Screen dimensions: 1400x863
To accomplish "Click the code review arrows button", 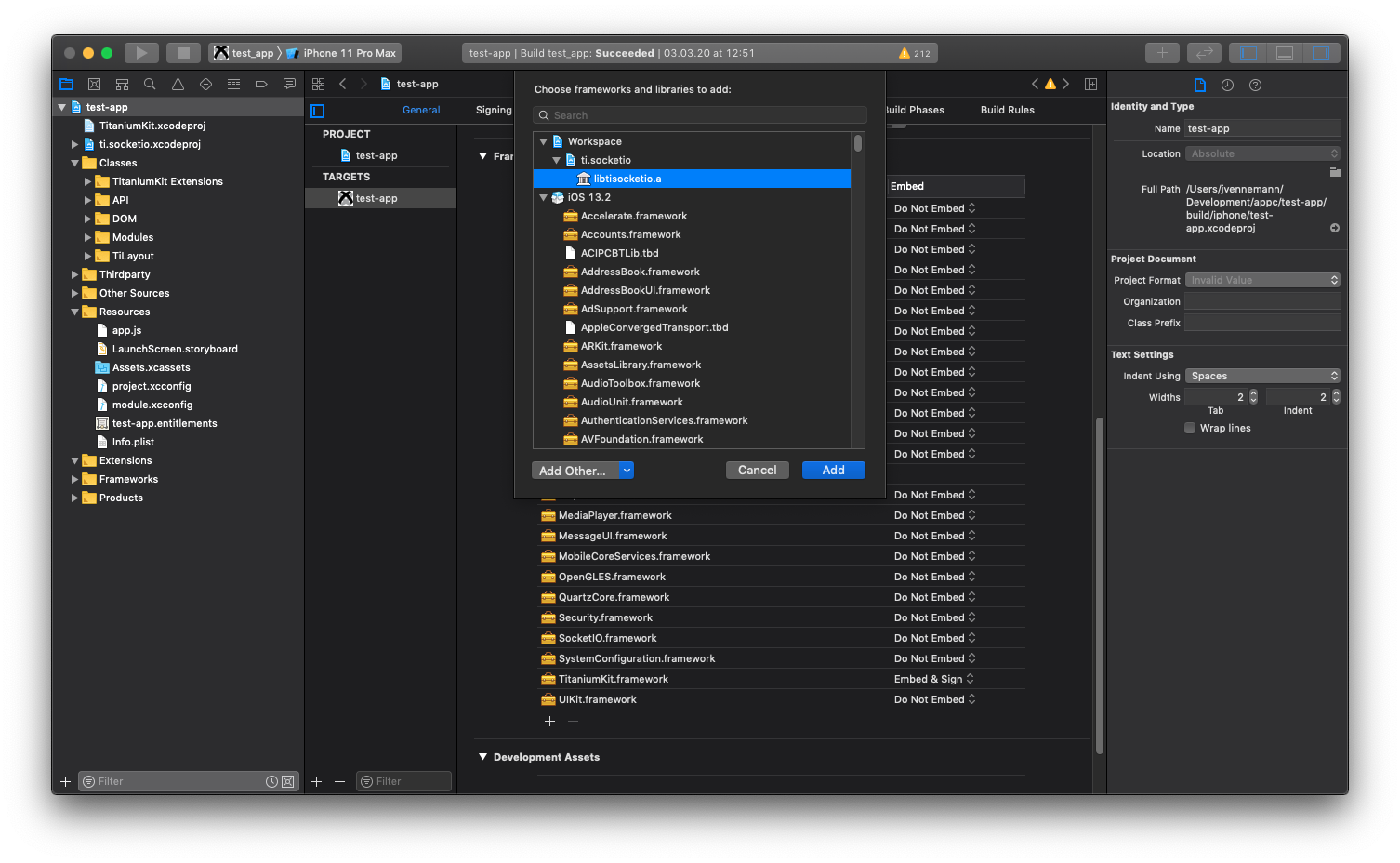I will [1204, 53].
